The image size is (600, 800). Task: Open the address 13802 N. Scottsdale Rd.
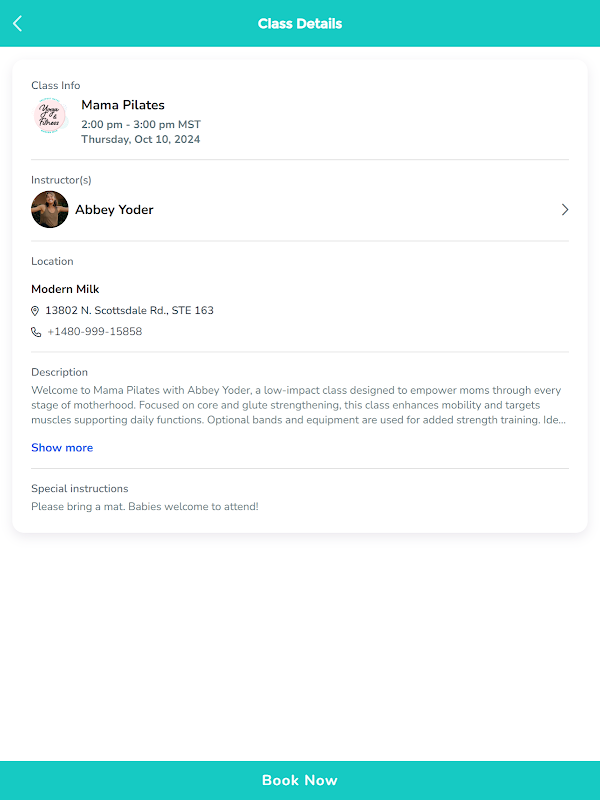tap(129, 311)
